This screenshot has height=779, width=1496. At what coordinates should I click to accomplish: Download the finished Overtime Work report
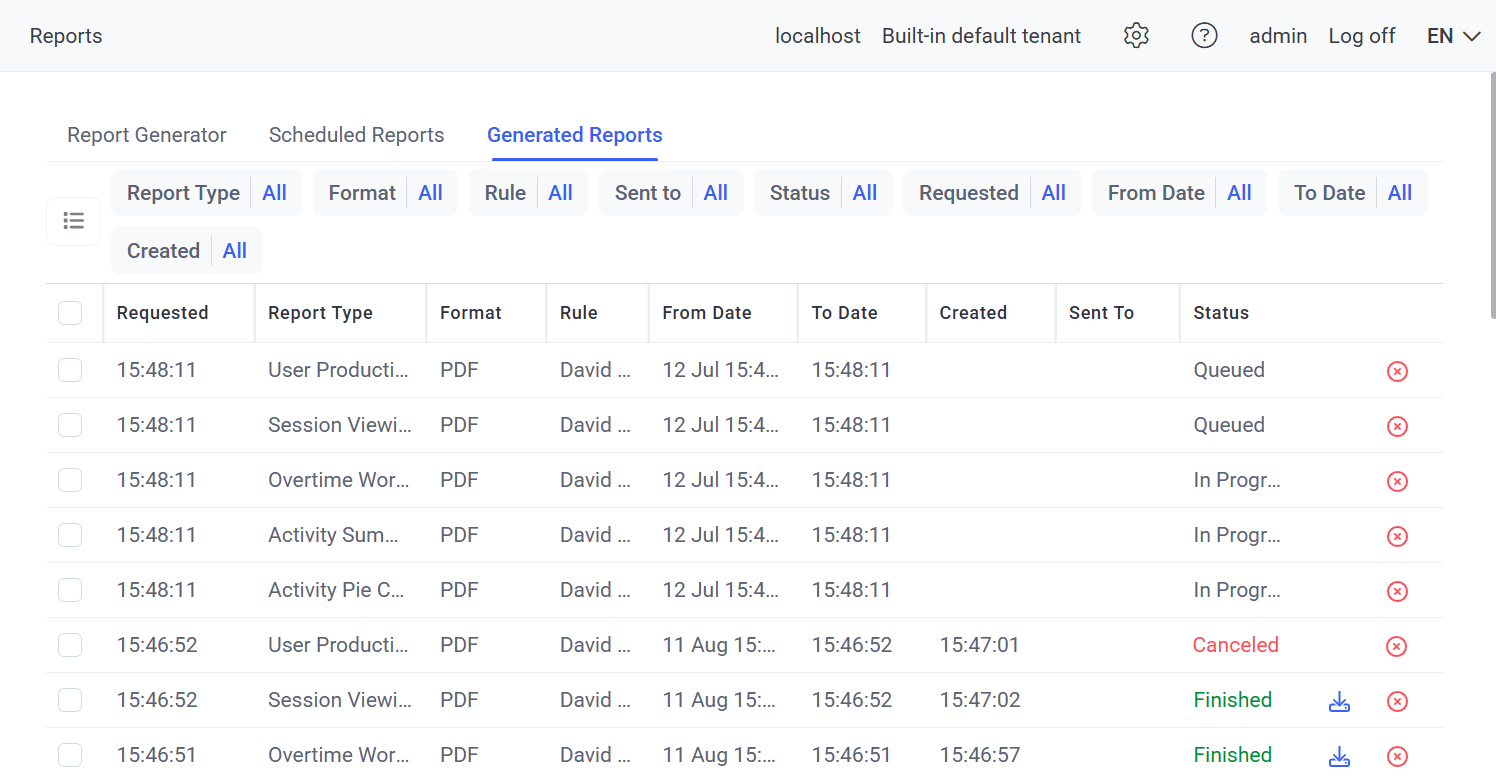[1339, 756]
